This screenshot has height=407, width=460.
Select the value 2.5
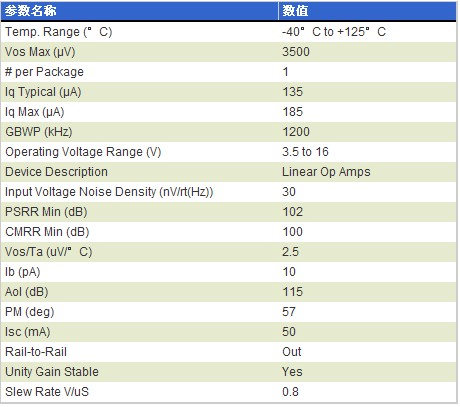[x=290, y=252]
